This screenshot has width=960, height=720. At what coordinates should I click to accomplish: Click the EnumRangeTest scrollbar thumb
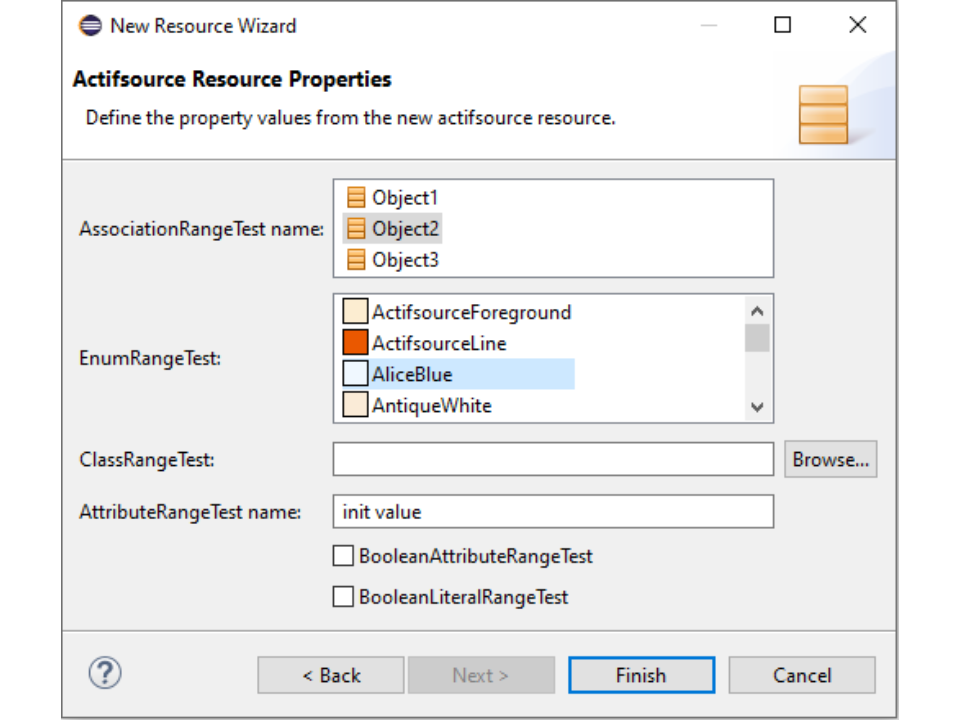[x=757, y=338]
